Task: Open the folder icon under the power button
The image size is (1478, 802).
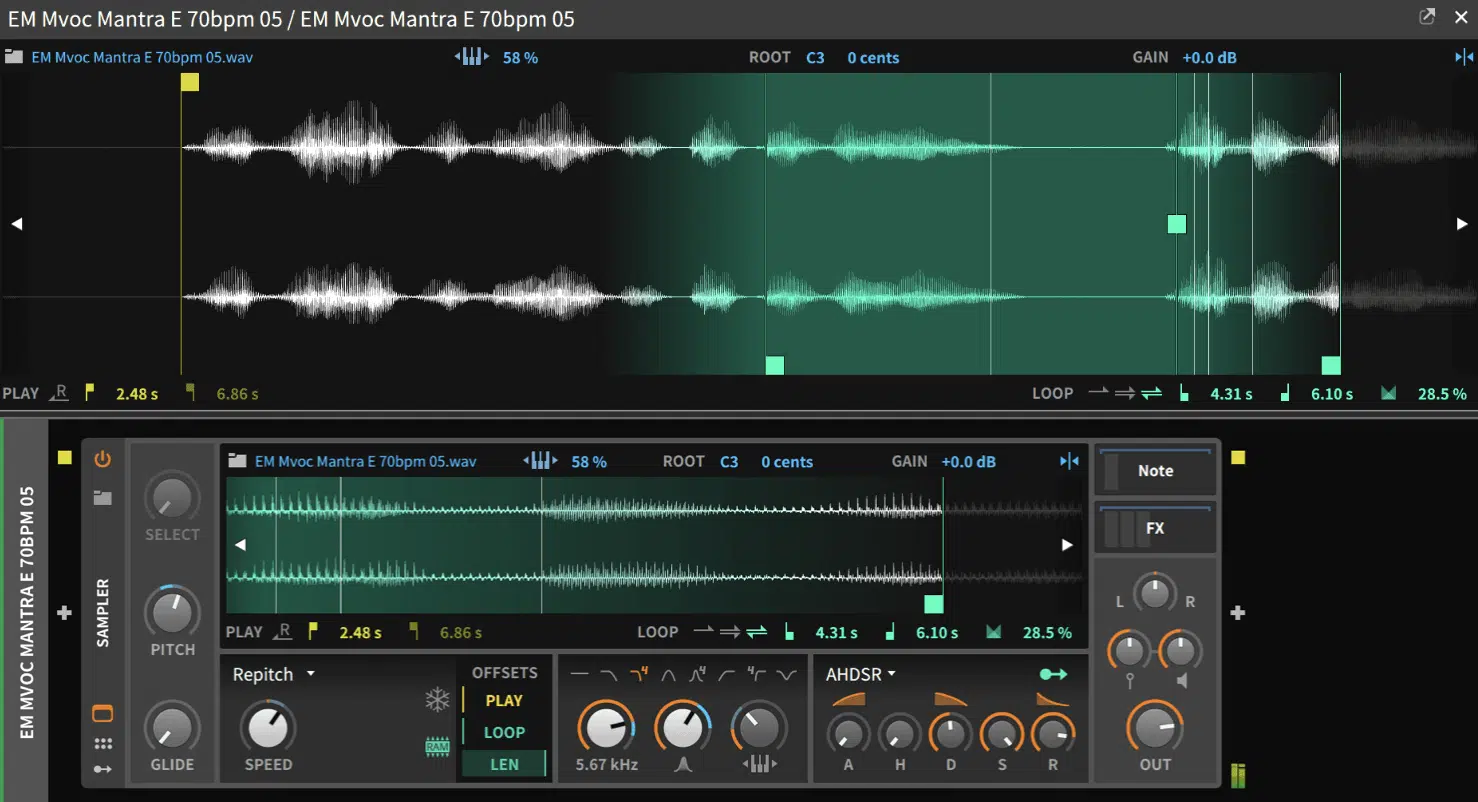Action: coord(102,497)
